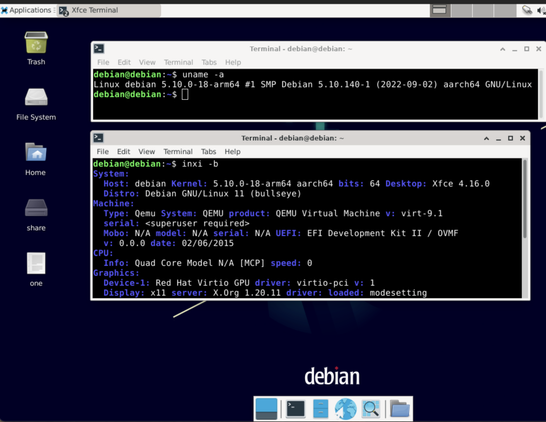Switch to the first workspace in pager
Image resolution: width=546 pixels, height=422 pixels.
point(440,10)
